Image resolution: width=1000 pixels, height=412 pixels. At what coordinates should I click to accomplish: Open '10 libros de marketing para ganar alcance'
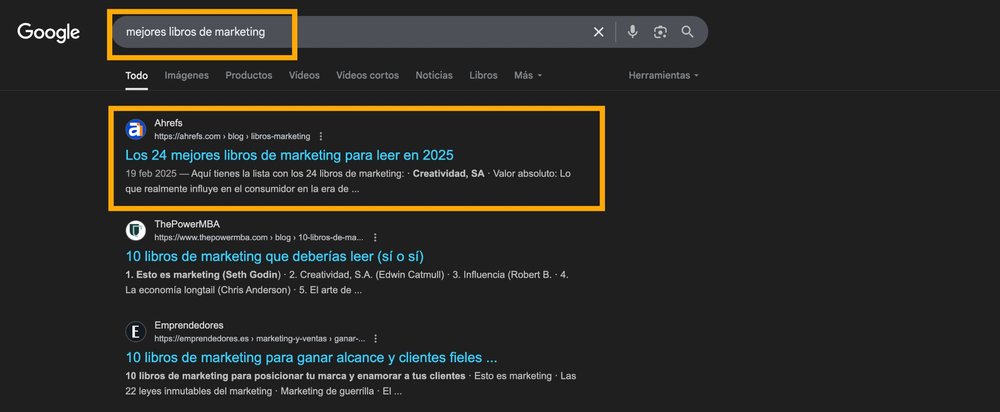311,357
